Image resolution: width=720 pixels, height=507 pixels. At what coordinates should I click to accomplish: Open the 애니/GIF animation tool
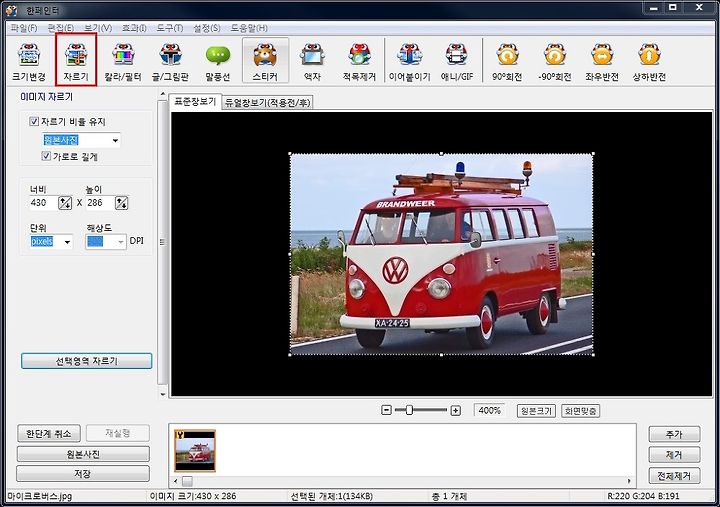click(x=457, y=62)
